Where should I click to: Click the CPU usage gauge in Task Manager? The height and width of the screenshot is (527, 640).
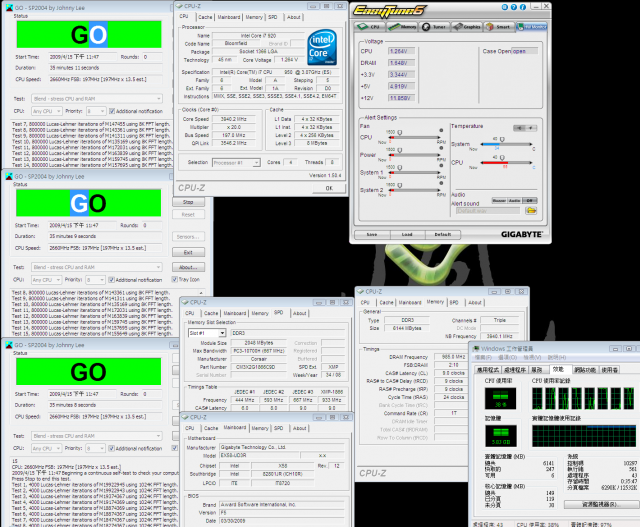(500, 398)
